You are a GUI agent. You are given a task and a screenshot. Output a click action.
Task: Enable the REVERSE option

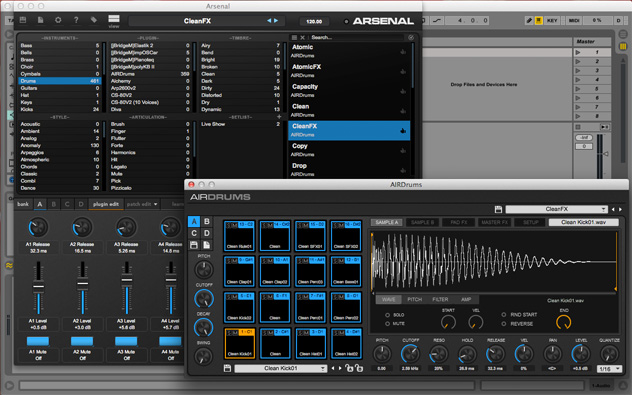click(503, 324)
